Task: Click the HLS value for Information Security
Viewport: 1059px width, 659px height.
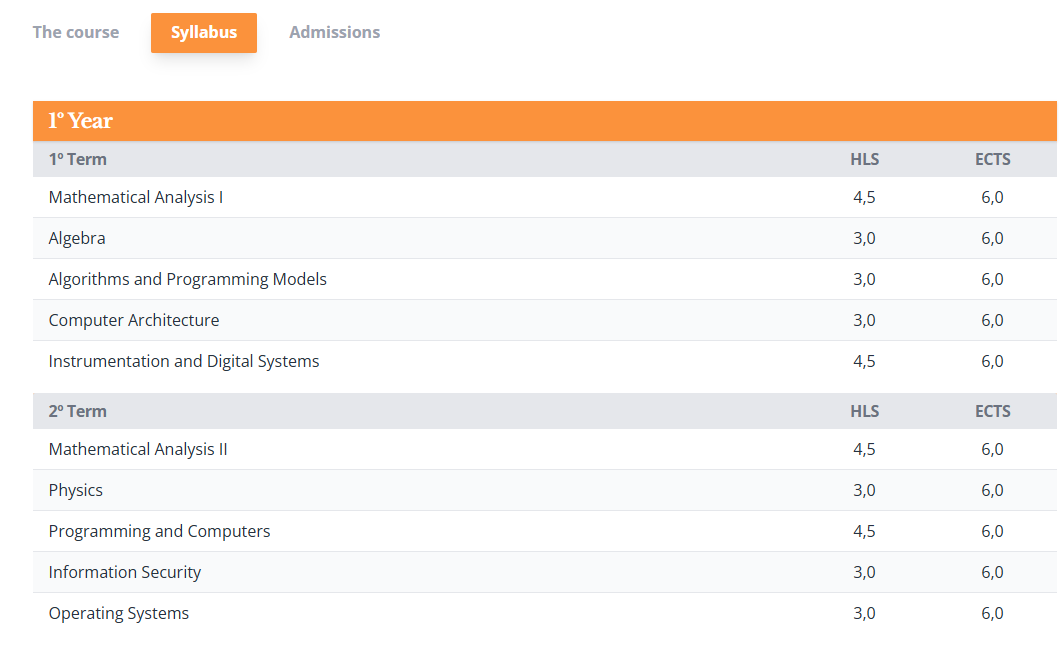Action: tap(864, 573)
